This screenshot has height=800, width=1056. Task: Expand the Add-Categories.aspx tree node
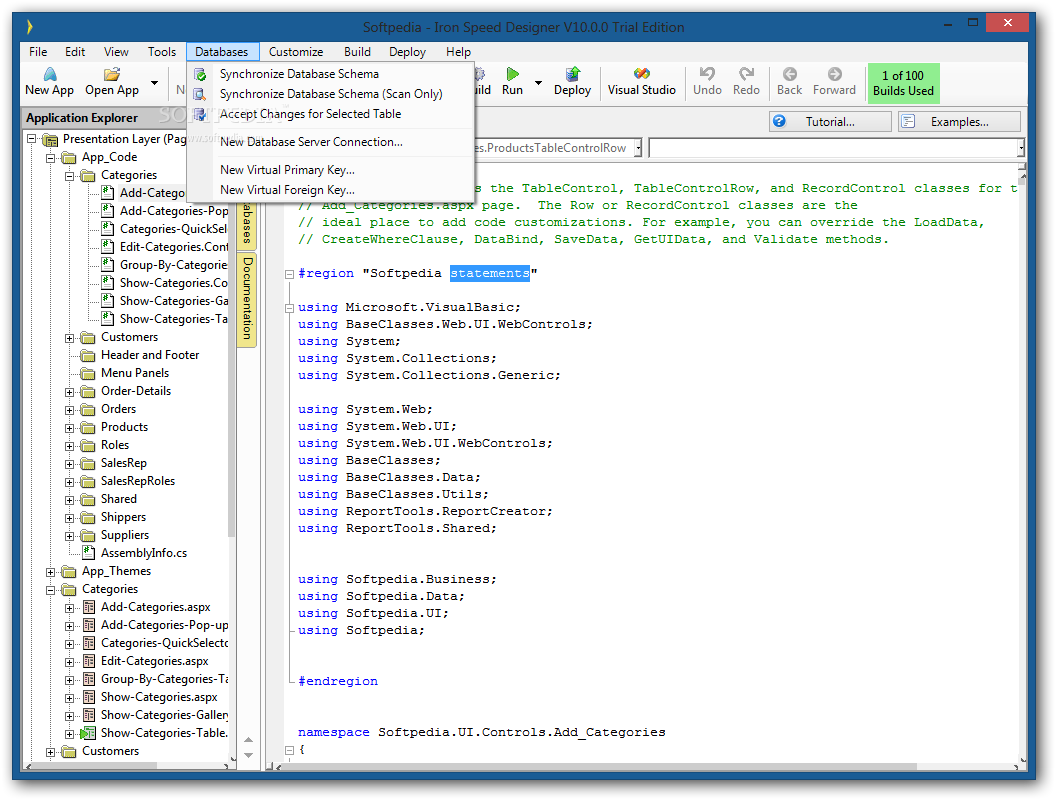pyautogui.click(x=69, y=608)
